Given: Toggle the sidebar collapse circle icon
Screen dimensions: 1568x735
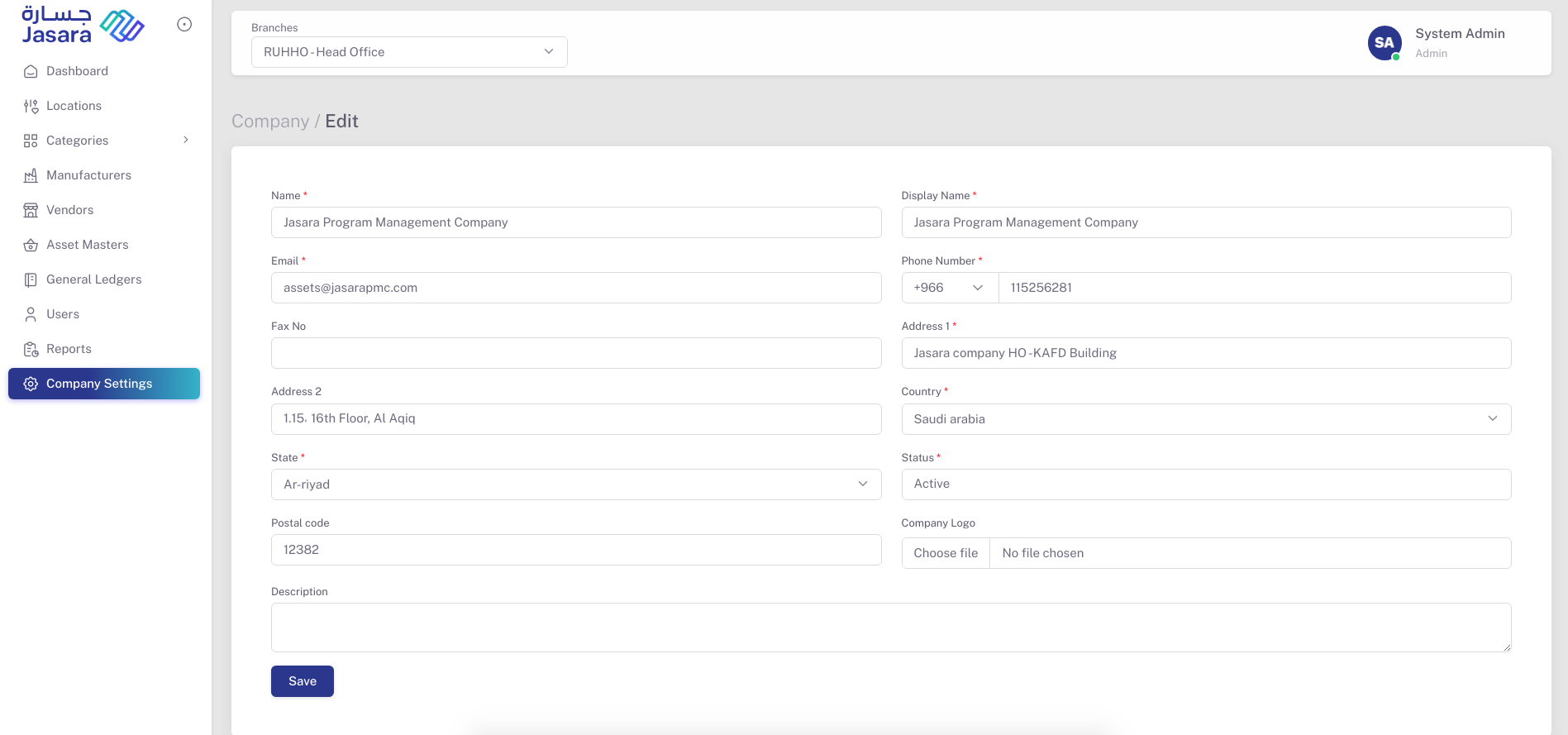Looking at the screenshot, I should (184, 25).
